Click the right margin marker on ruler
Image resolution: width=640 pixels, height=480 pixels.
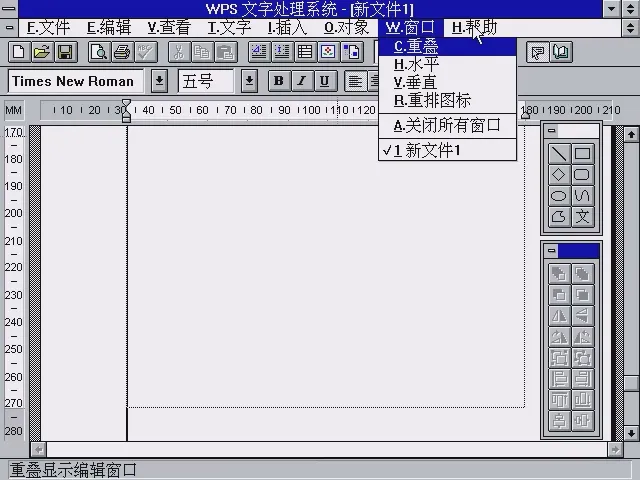526,116
